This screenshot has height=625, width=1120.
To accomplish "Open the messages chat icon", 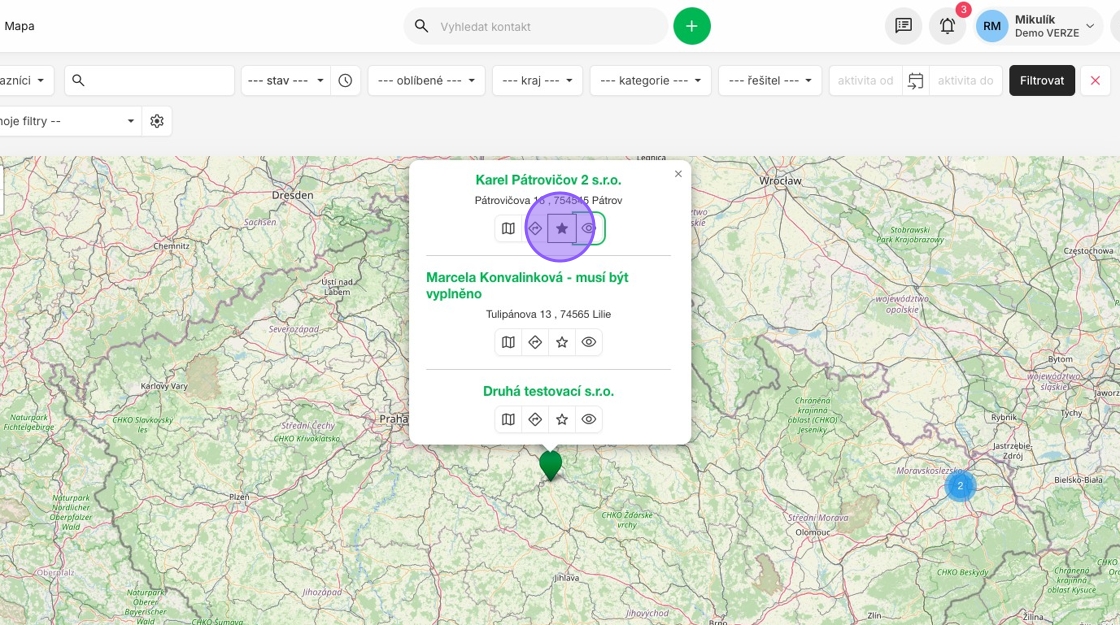I will click(x=904, y=26).
